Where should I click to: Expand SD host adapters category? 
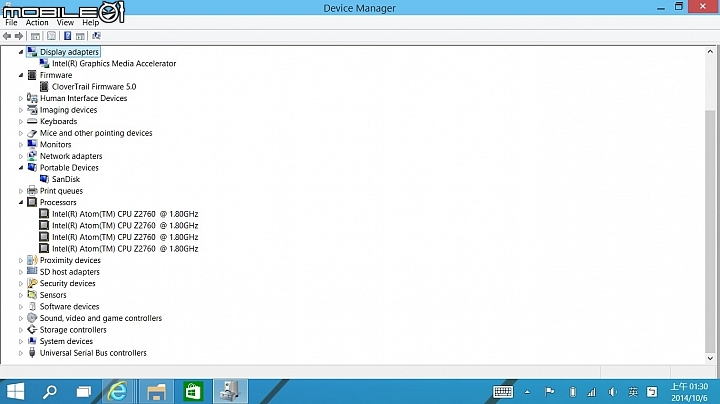(21, 272)
